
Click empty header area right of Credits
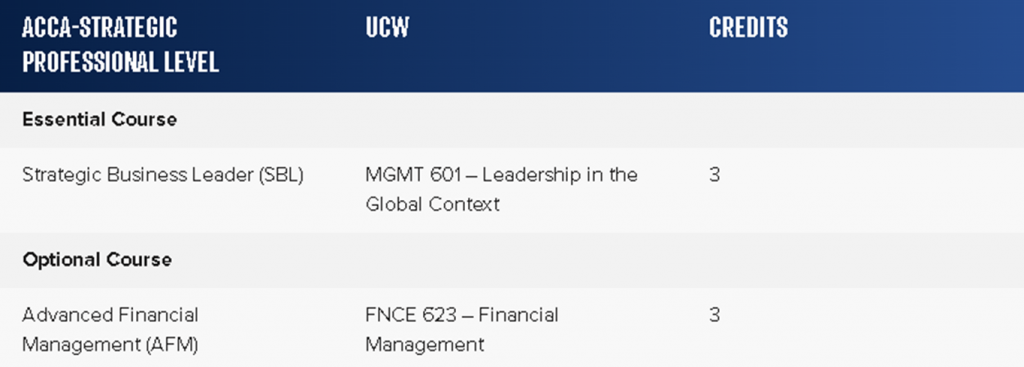[908, 46]
